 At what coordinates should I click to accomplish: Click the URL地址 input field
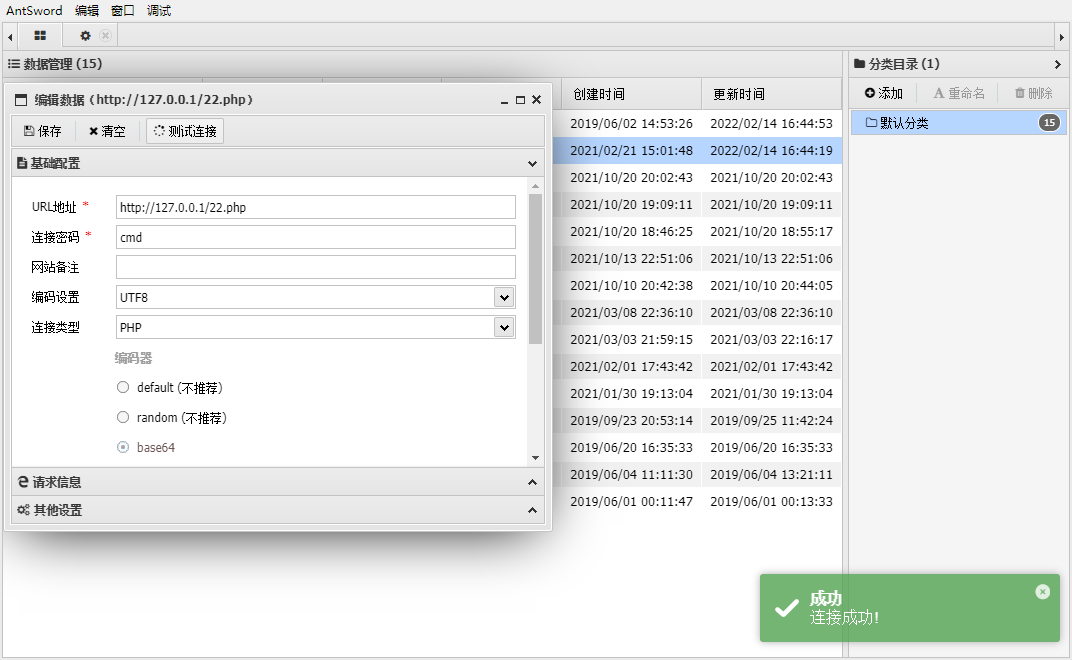point(316,207)
